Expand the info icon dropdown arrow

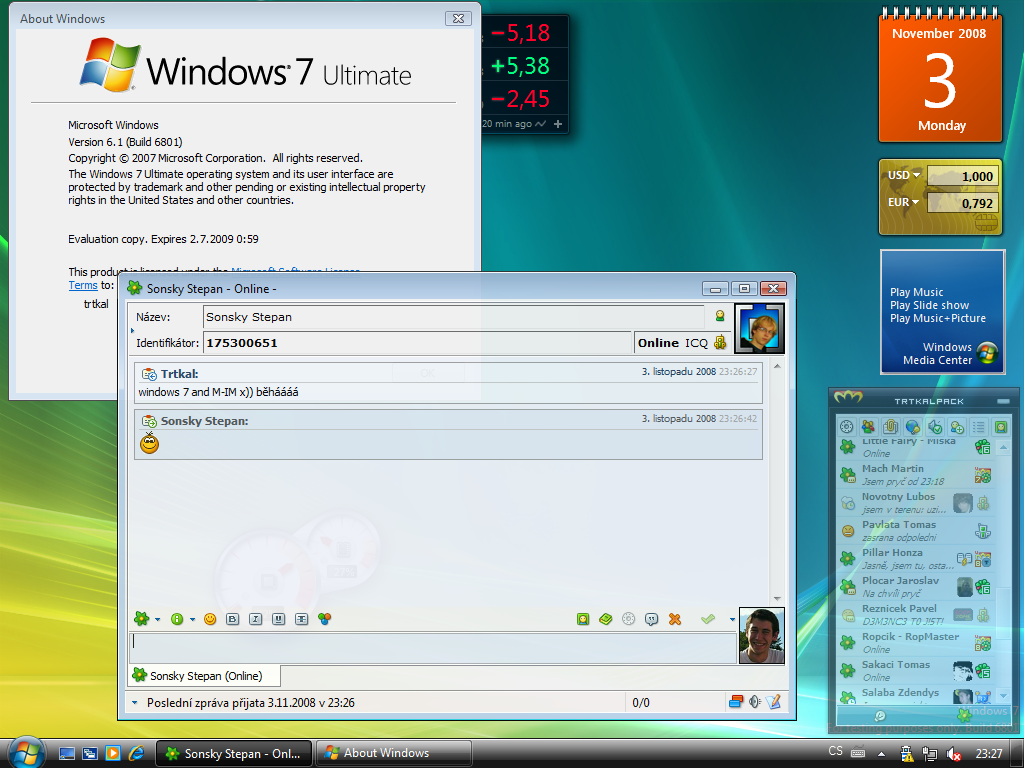pyautogui.click(x=193, y=620)
